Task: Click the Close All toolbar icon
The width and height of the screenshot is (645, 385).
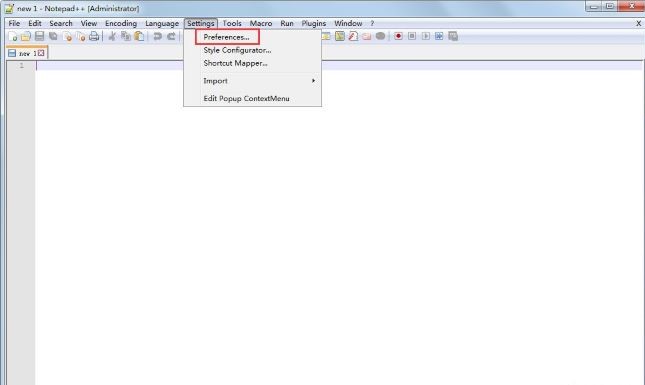Action: click(x=81, y=37)
